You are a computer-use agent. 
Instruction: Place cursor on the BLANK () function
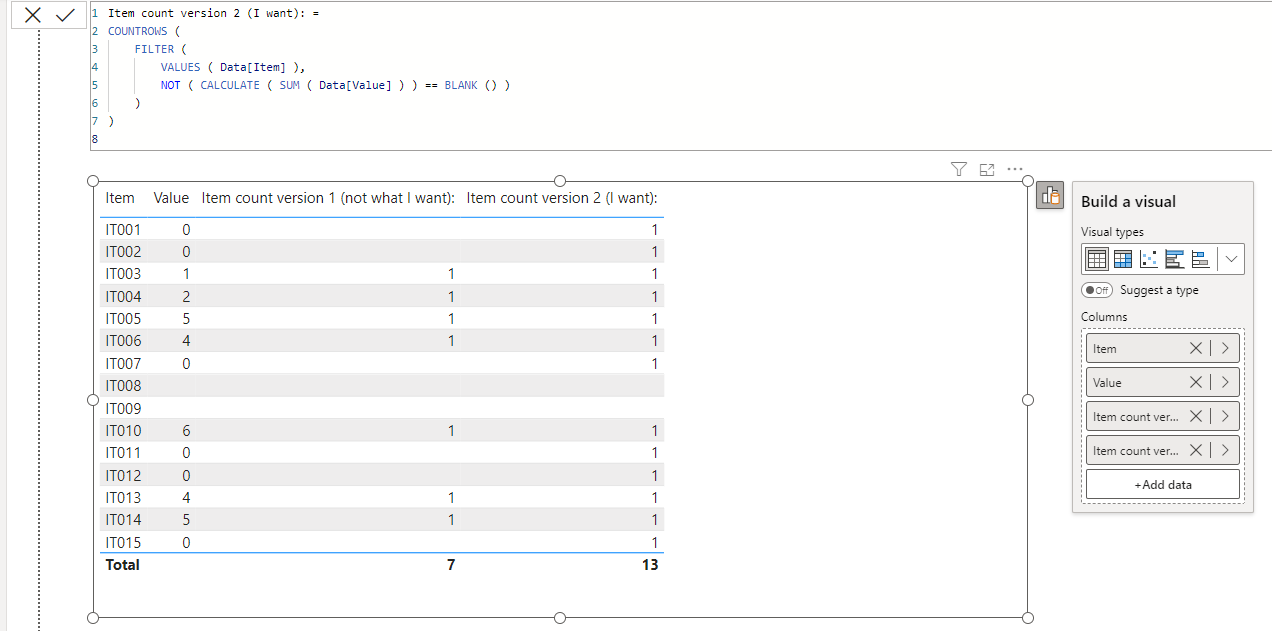471,85
